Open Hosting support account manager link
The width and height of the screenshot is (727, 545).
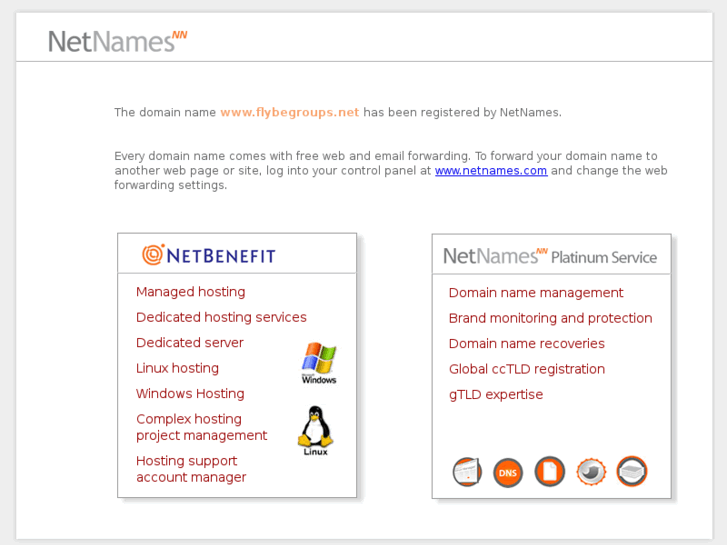click(x=191, y=469)
